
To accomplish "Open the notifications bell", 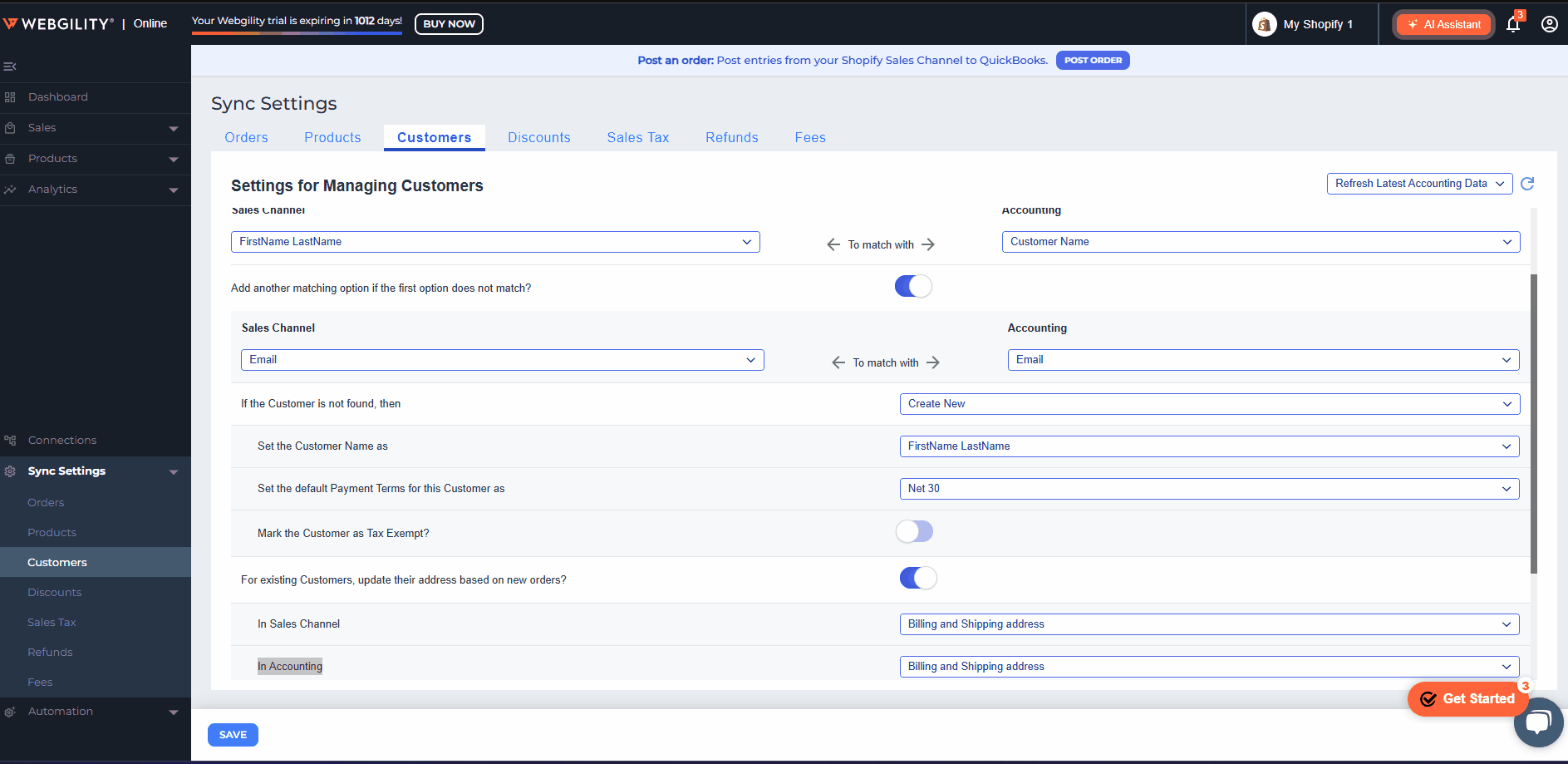I will pos(1512,24).
